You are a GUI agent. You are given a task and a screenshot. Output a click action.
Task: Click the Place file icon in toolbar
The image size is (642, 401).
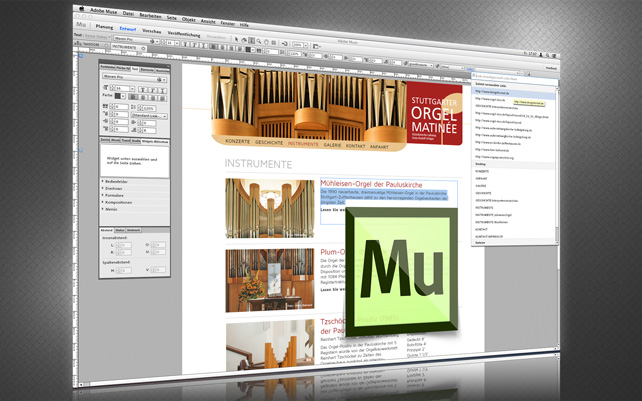click(285, 43)
